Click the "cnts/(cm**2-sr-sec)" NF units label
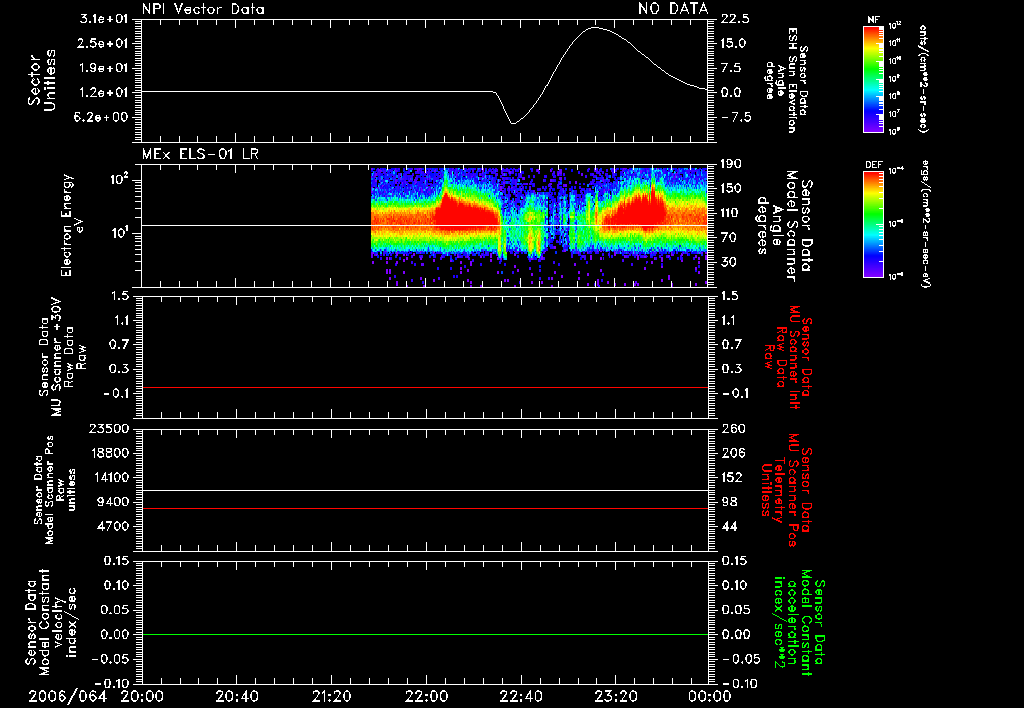The image size is (1024, 708). coord(923,79)
